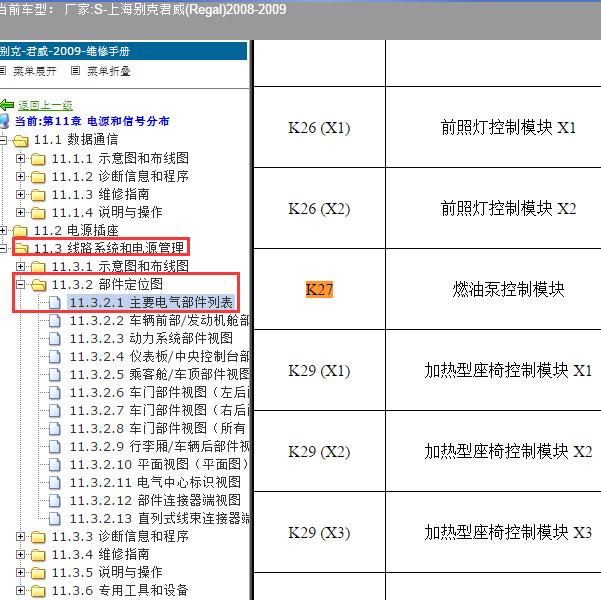Viewport: 601px width, 600px height.
Task: Click page icon of 11.3.2.10 平面视图
Action: pos(55,465)
